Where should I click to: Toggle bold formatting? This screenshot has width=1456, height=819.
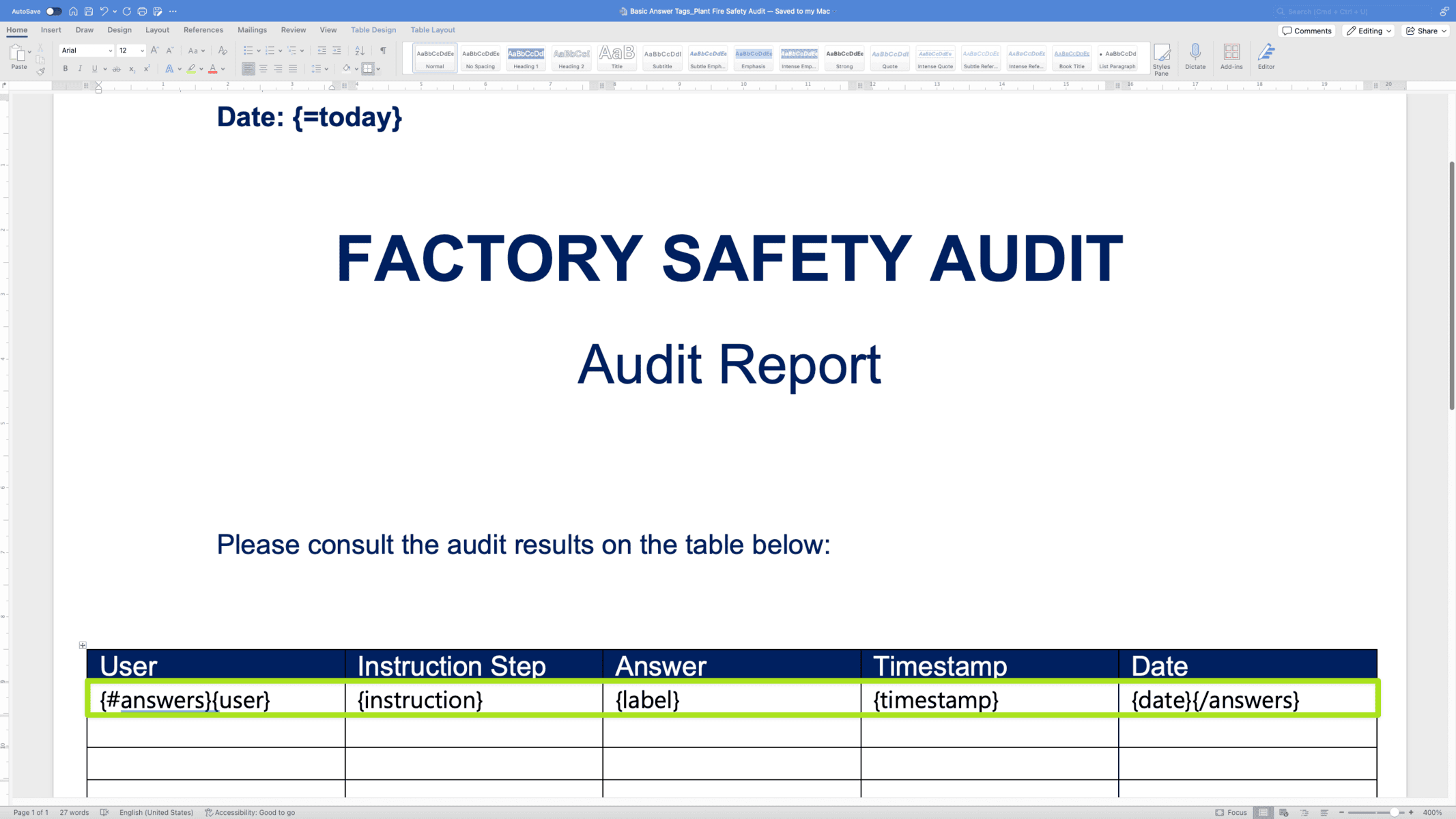click(x=66, y=69)
